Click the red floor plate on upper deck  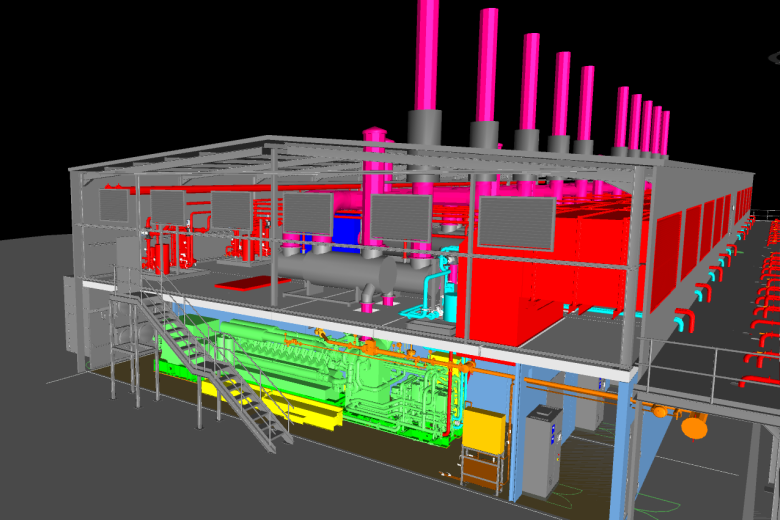[240, 282]
